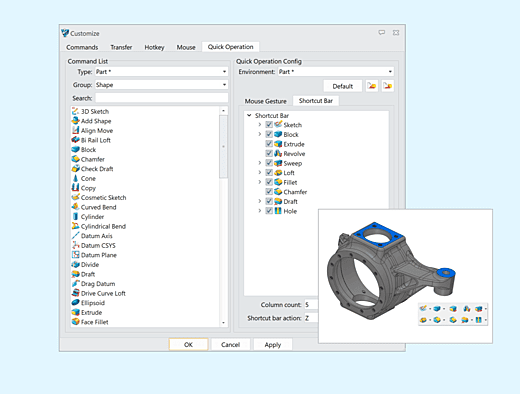Choose the Datum Axis icon
The width and height of the screenshot is (520, 394).
tap(76, 236)
